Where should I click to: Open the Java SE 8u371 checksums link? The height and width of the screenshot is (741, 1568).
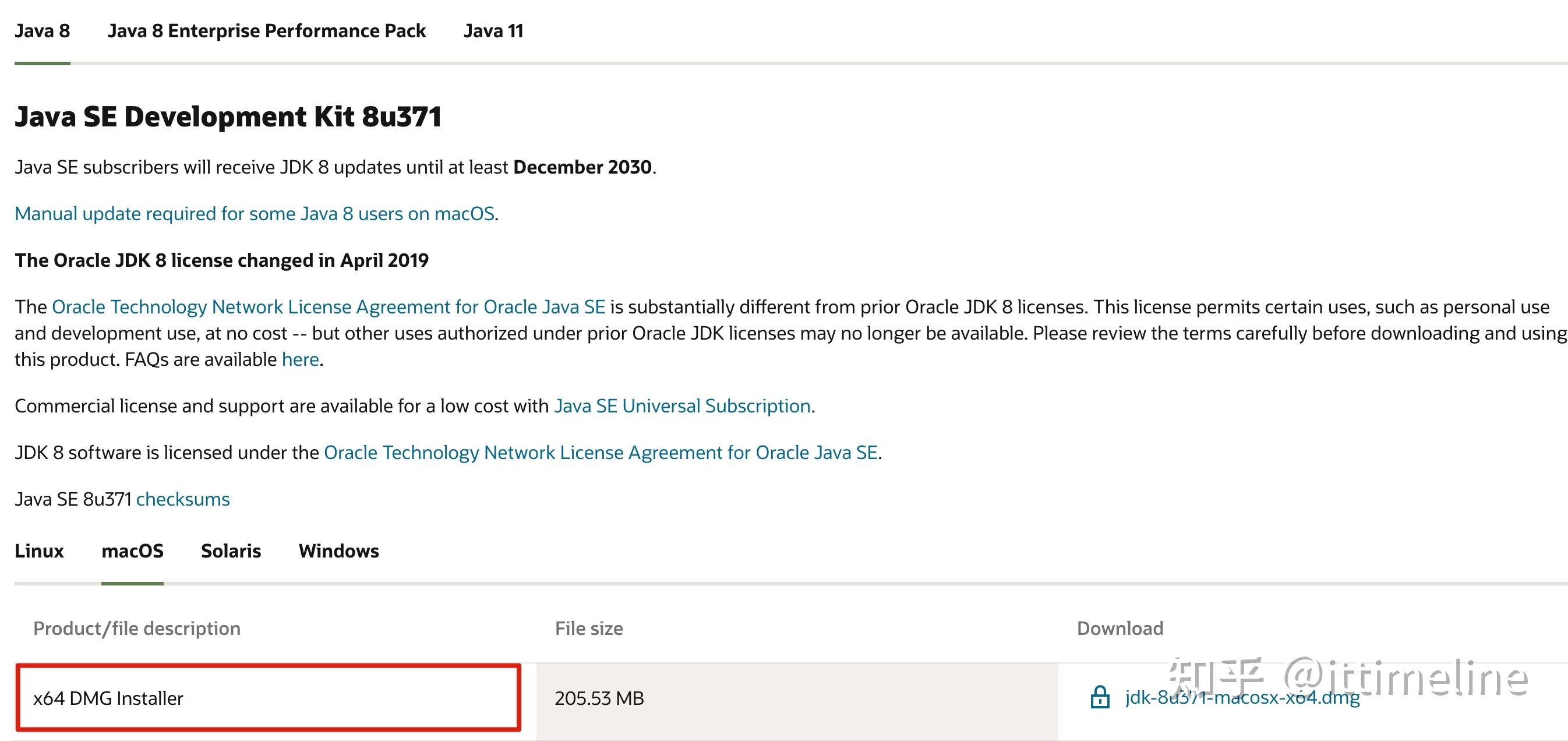click(183, 499)
